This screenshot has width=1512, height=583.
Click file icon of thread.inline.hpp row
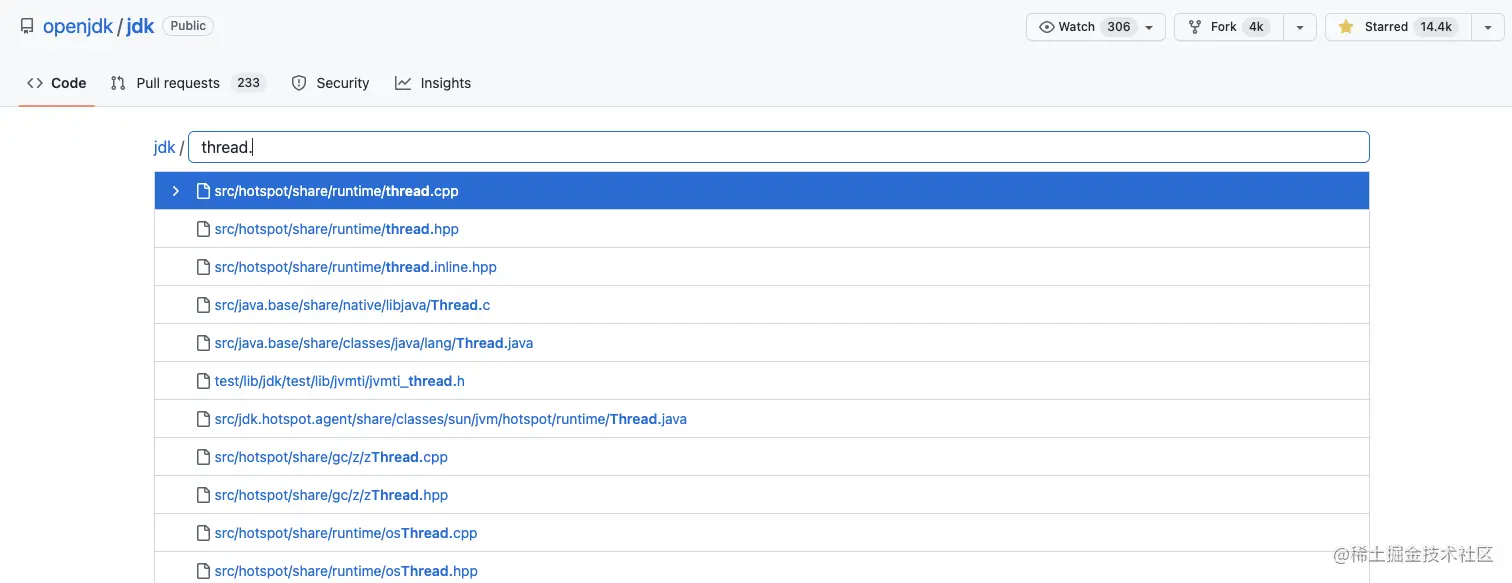203,267
